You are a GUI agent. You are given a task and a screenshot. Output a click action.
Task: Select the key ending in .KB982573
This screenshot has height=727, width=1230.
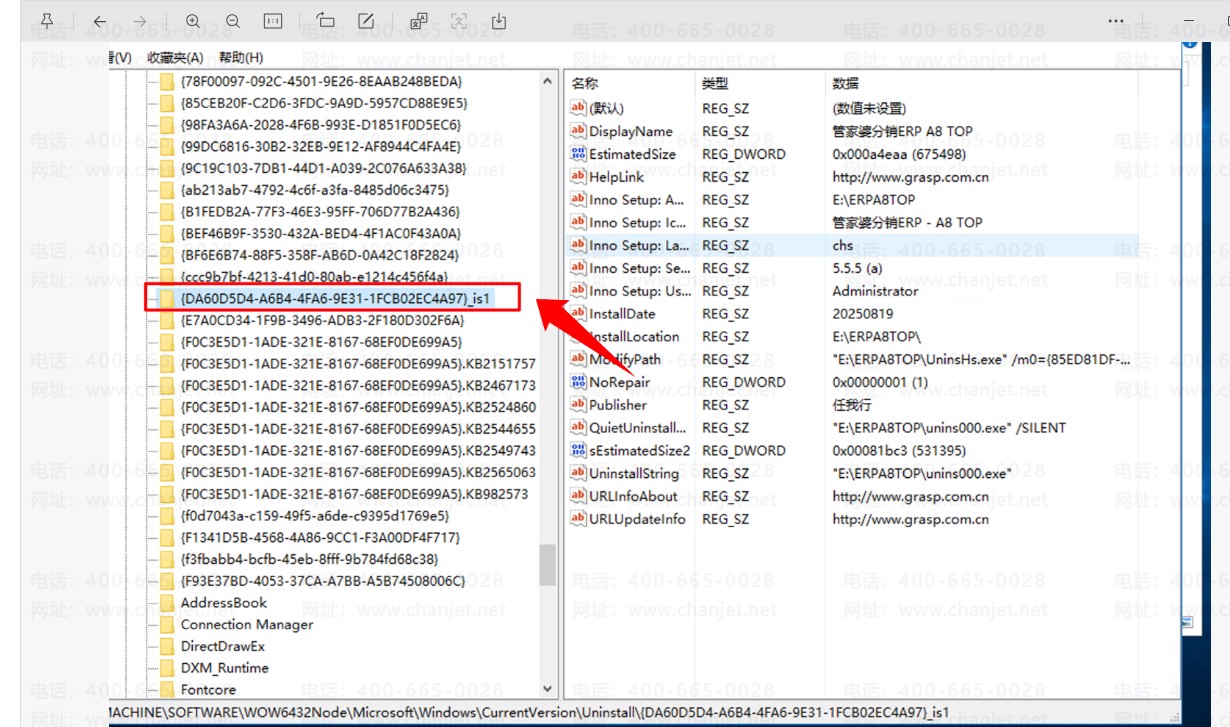[x=354, y=495]
